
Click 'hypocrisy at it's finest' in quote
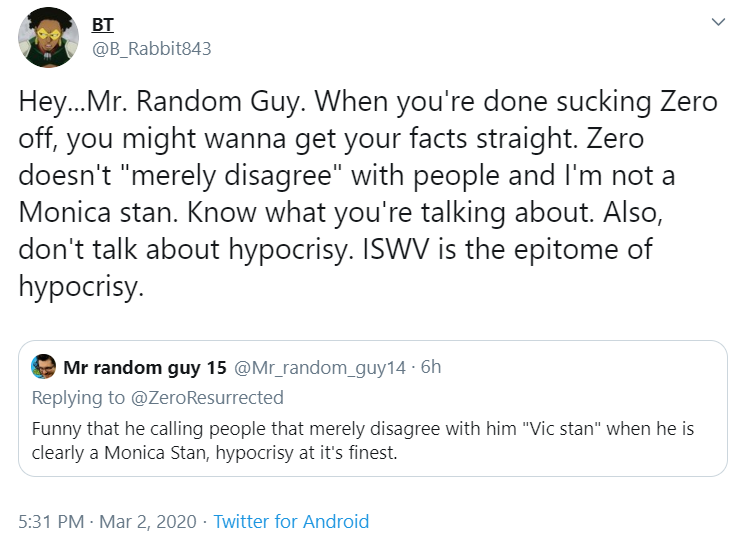[306, 453]
